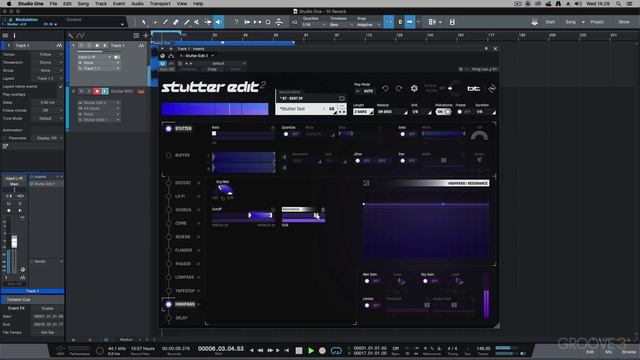The height and width of the screenshot is (360, 640).
Task: Select the Mute tool
Action: tap(197, 22)
